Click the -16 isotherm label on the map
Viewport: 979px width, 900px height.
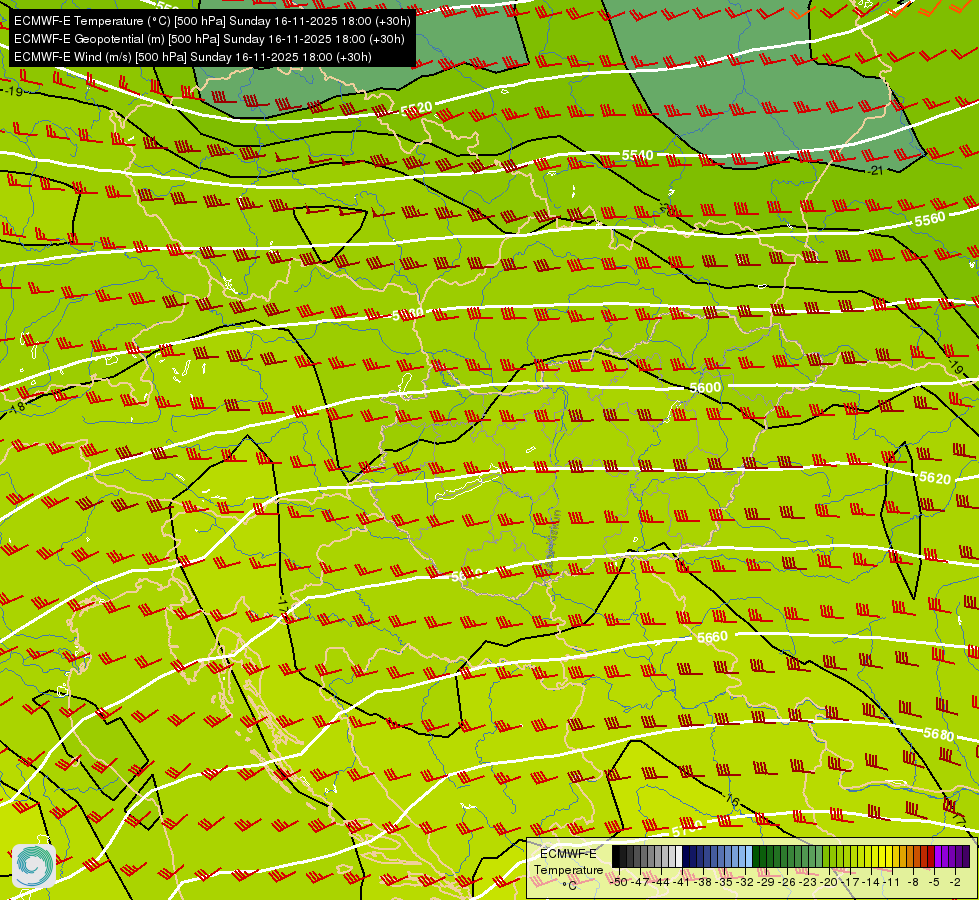(x=731, y=799)
